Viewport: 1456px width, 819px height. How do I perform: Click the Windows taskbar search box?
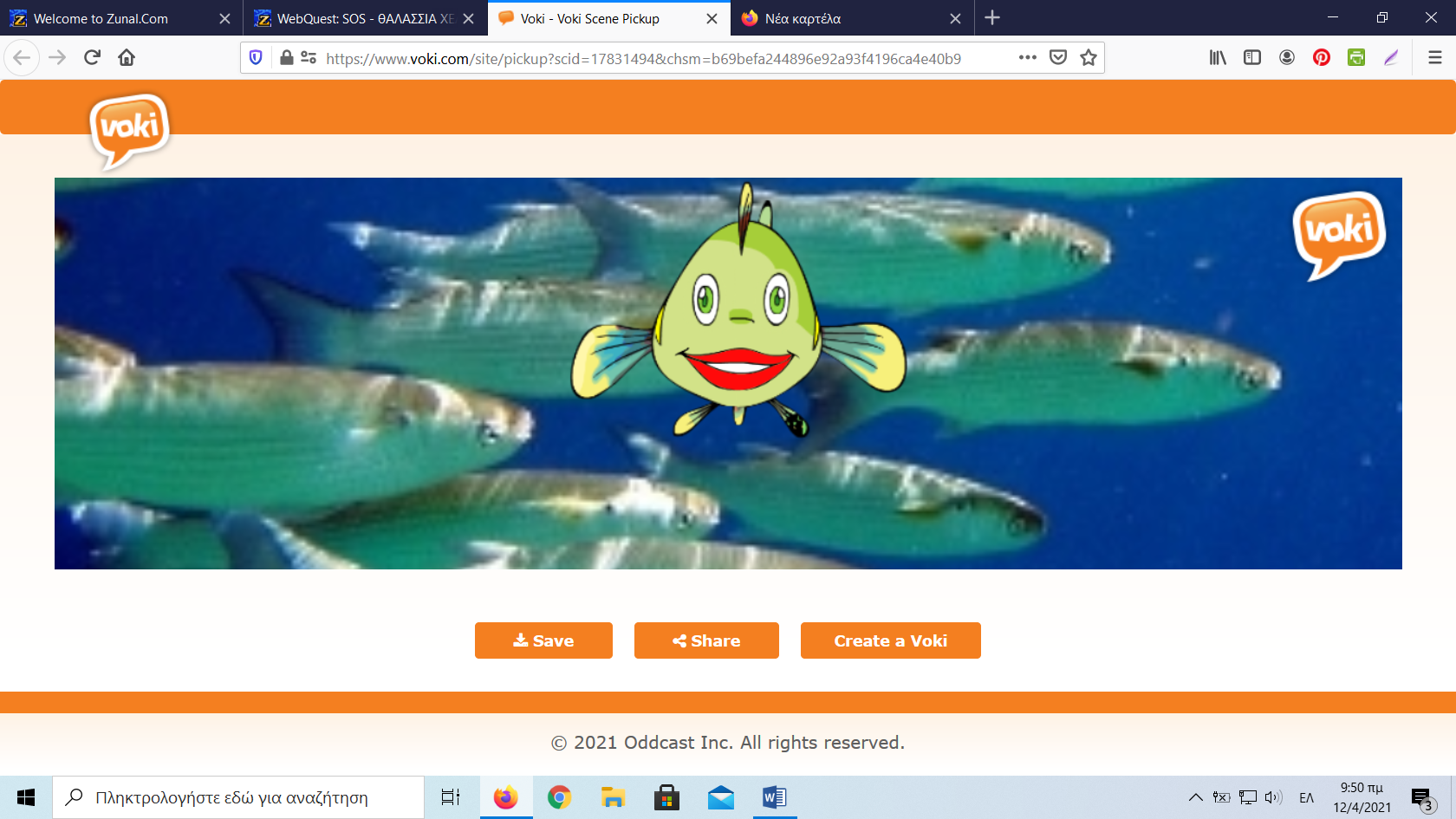point(238,797)
